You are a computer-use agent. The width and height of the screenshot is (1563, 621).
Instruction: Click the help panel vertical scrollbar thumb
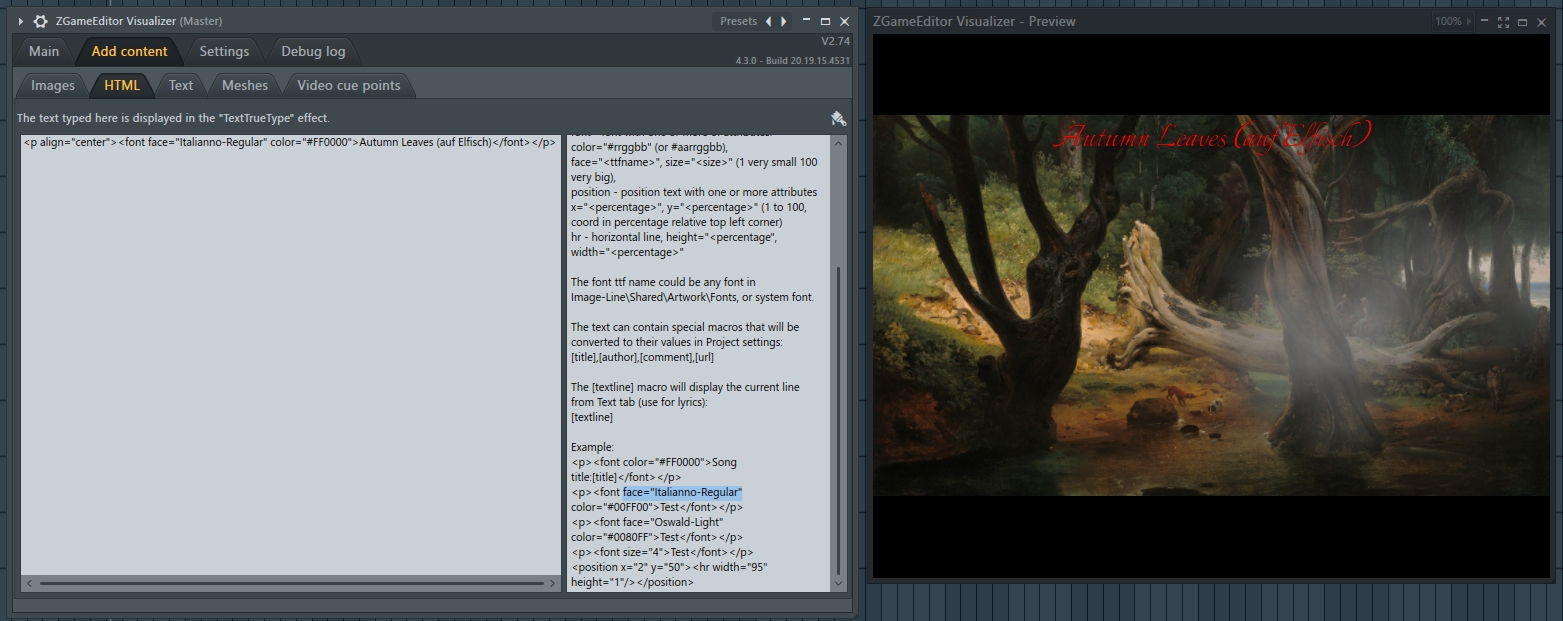click(839, 420)
